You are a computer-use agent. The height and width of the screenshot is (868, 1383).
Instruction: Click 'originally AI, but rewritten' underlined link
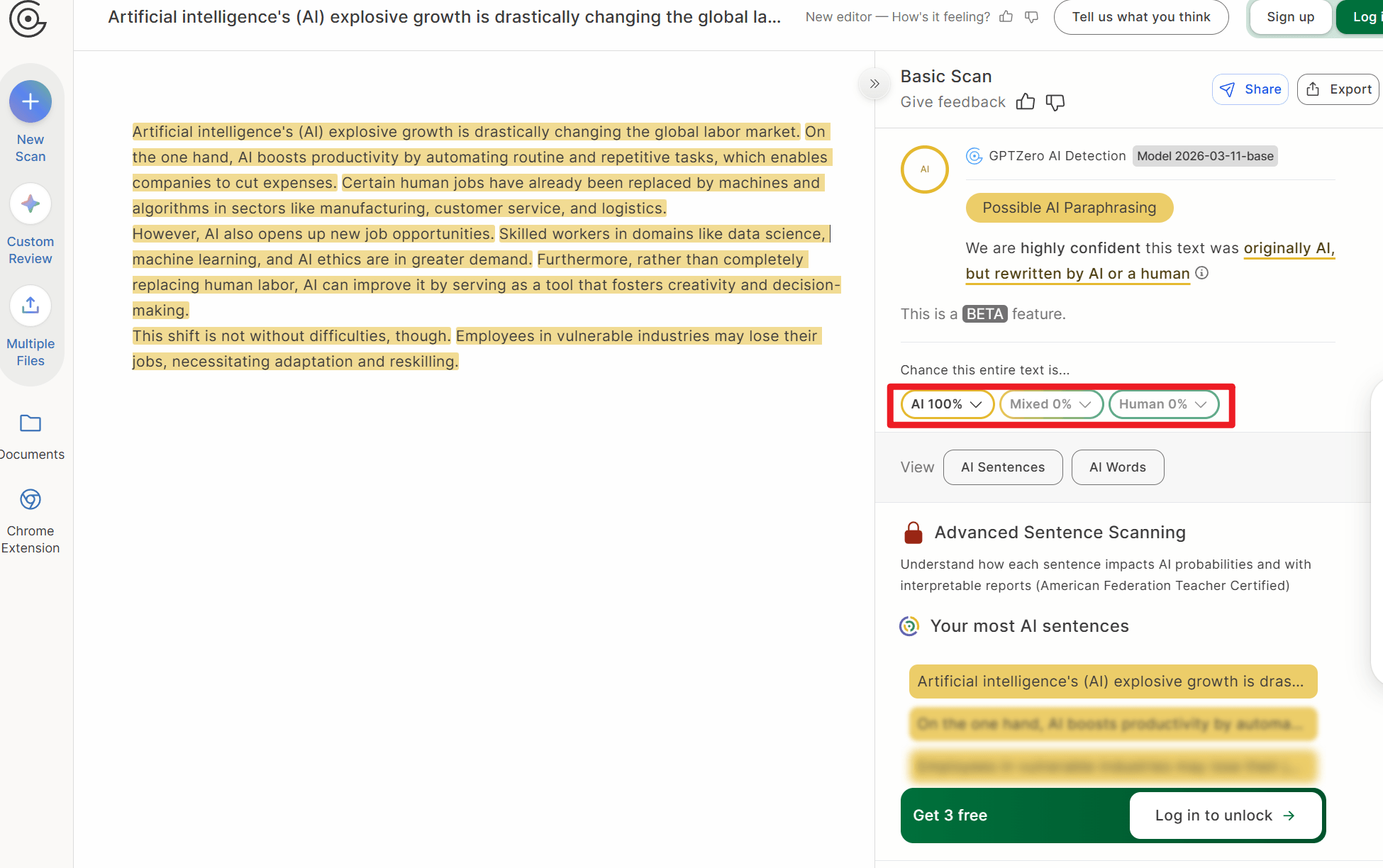pyautogui.click(x=1150, y=261)
